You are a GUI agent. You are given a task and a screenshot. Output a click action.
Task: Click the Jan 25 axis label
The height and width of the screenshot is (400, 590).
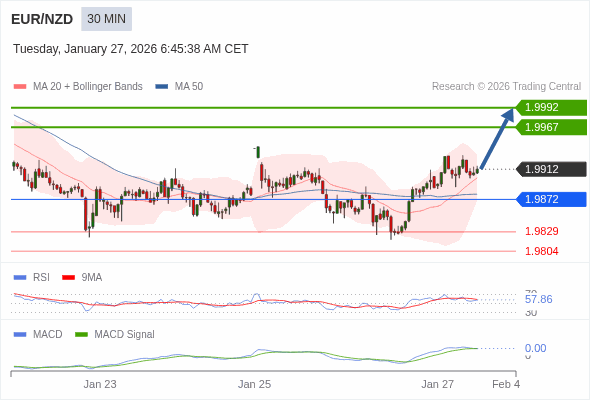(254, 385)
